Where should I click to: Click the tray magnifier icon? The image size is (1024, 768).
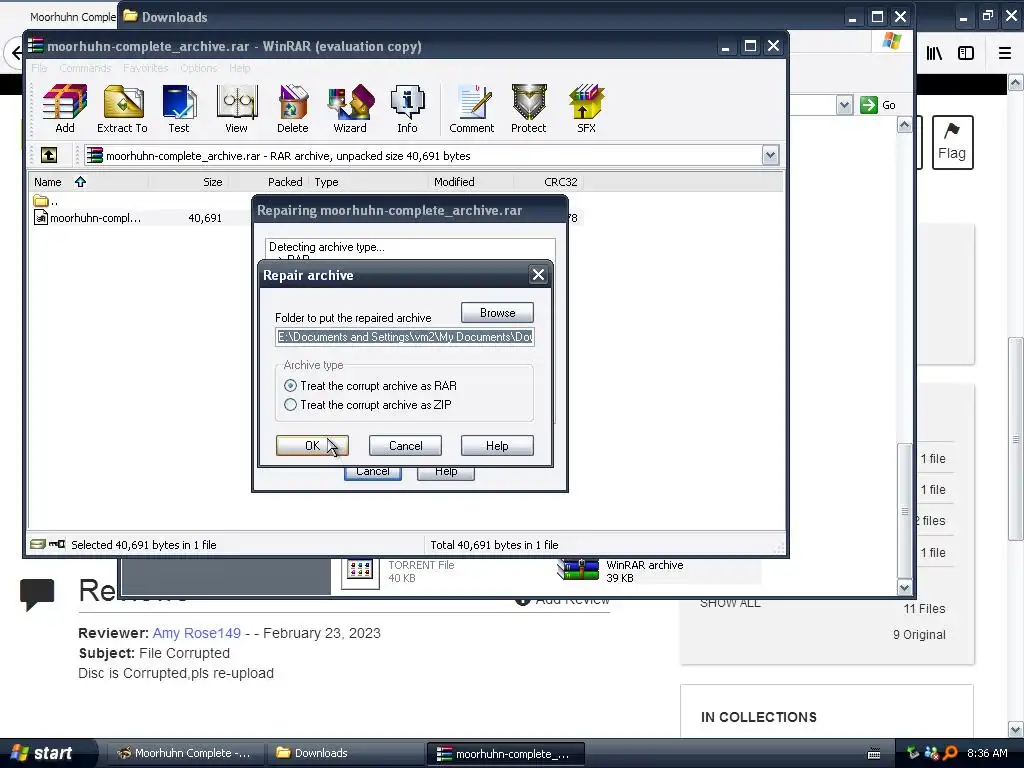pos(950,753)
